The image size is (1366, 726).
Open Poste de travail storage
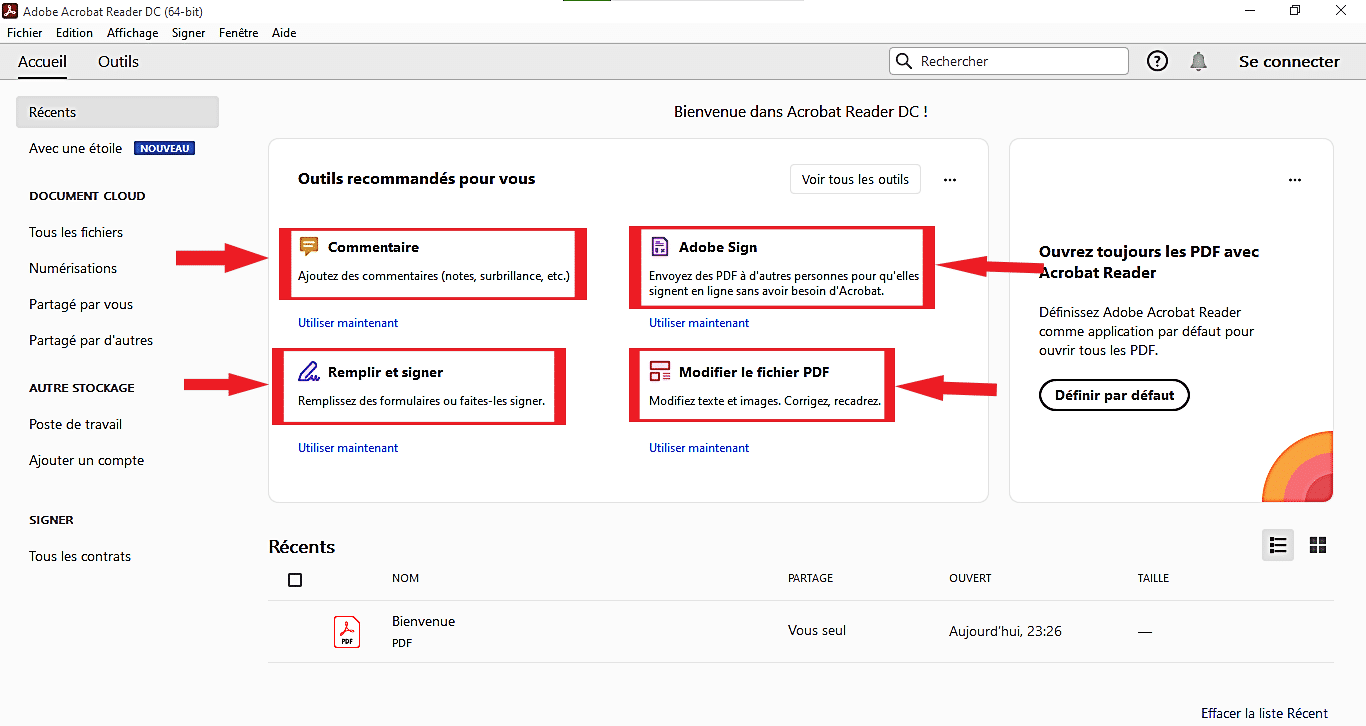point(75,424)
